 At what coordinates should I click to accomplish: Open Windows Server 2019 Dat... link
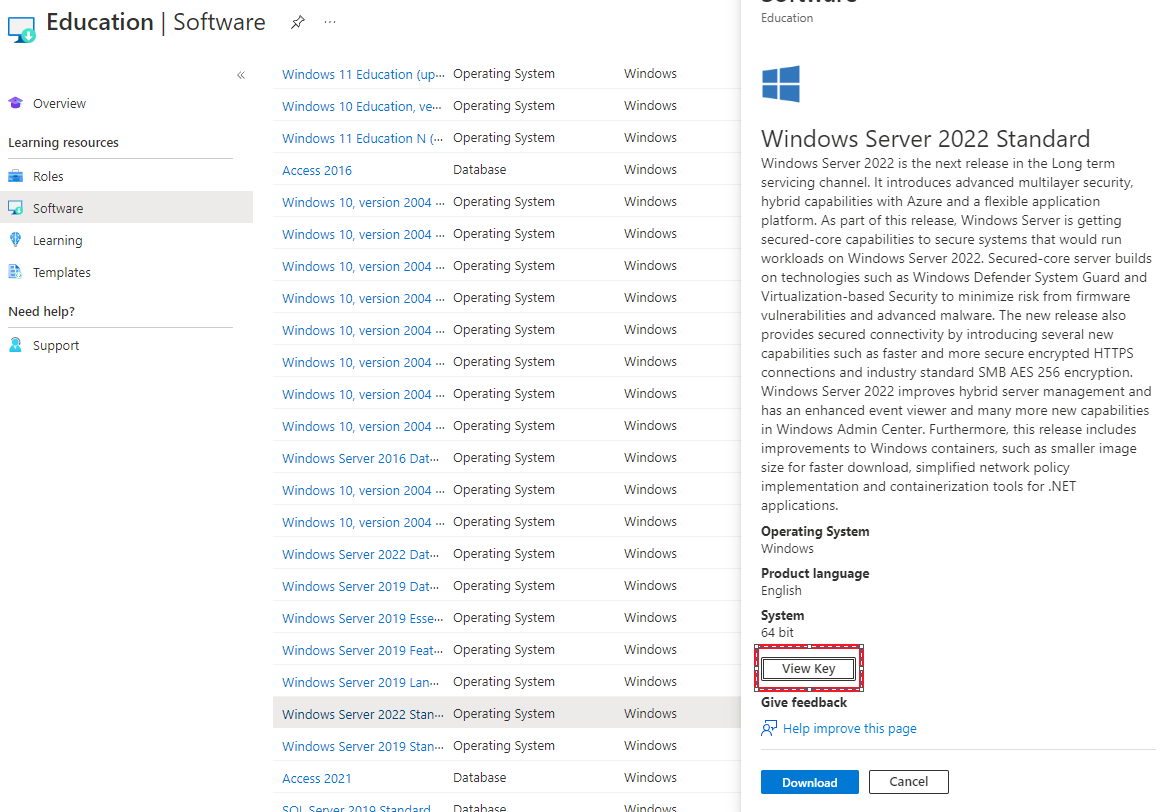pos(360,586)
